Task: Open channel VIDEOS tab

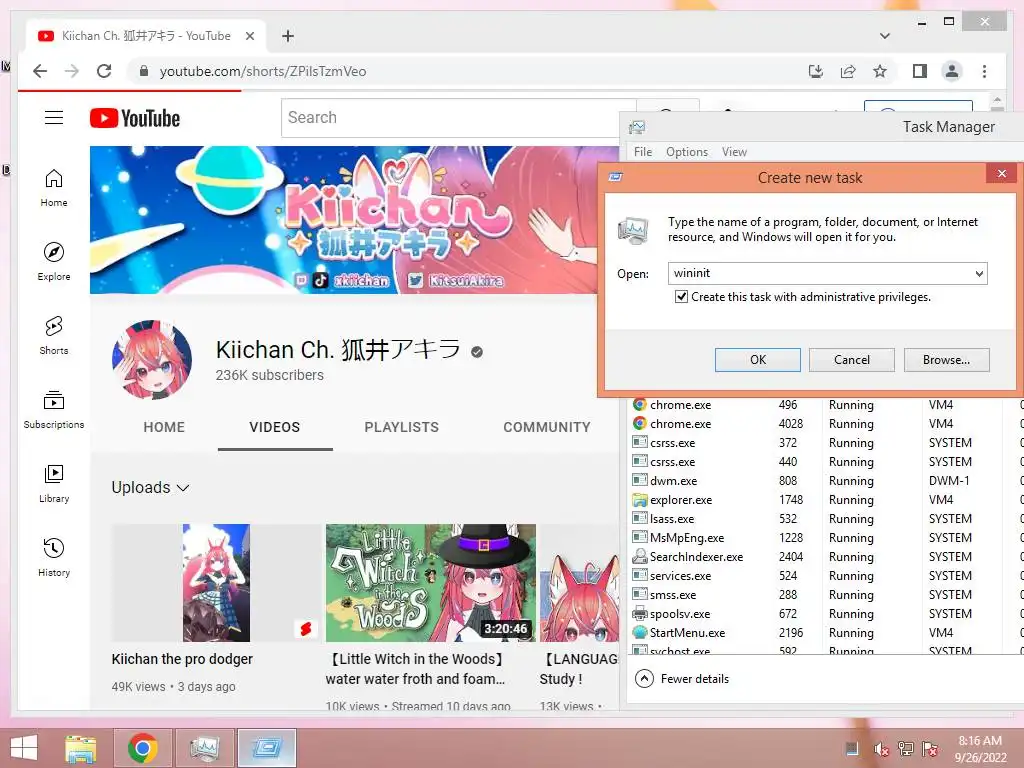Action: pyautogui.click(x=274, y=427)
